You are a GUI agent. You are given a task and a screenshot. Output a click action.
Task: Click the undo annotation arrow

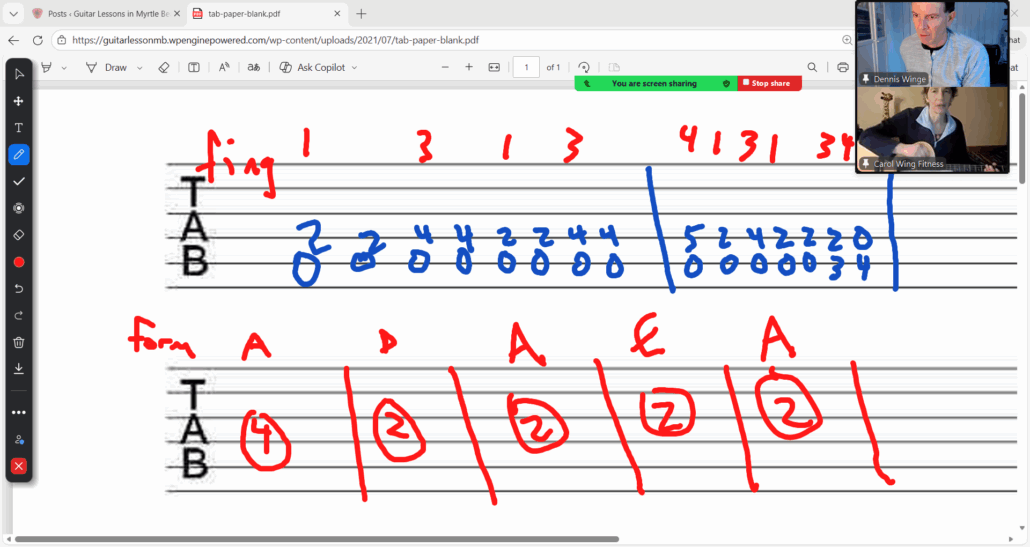[18, 289]
